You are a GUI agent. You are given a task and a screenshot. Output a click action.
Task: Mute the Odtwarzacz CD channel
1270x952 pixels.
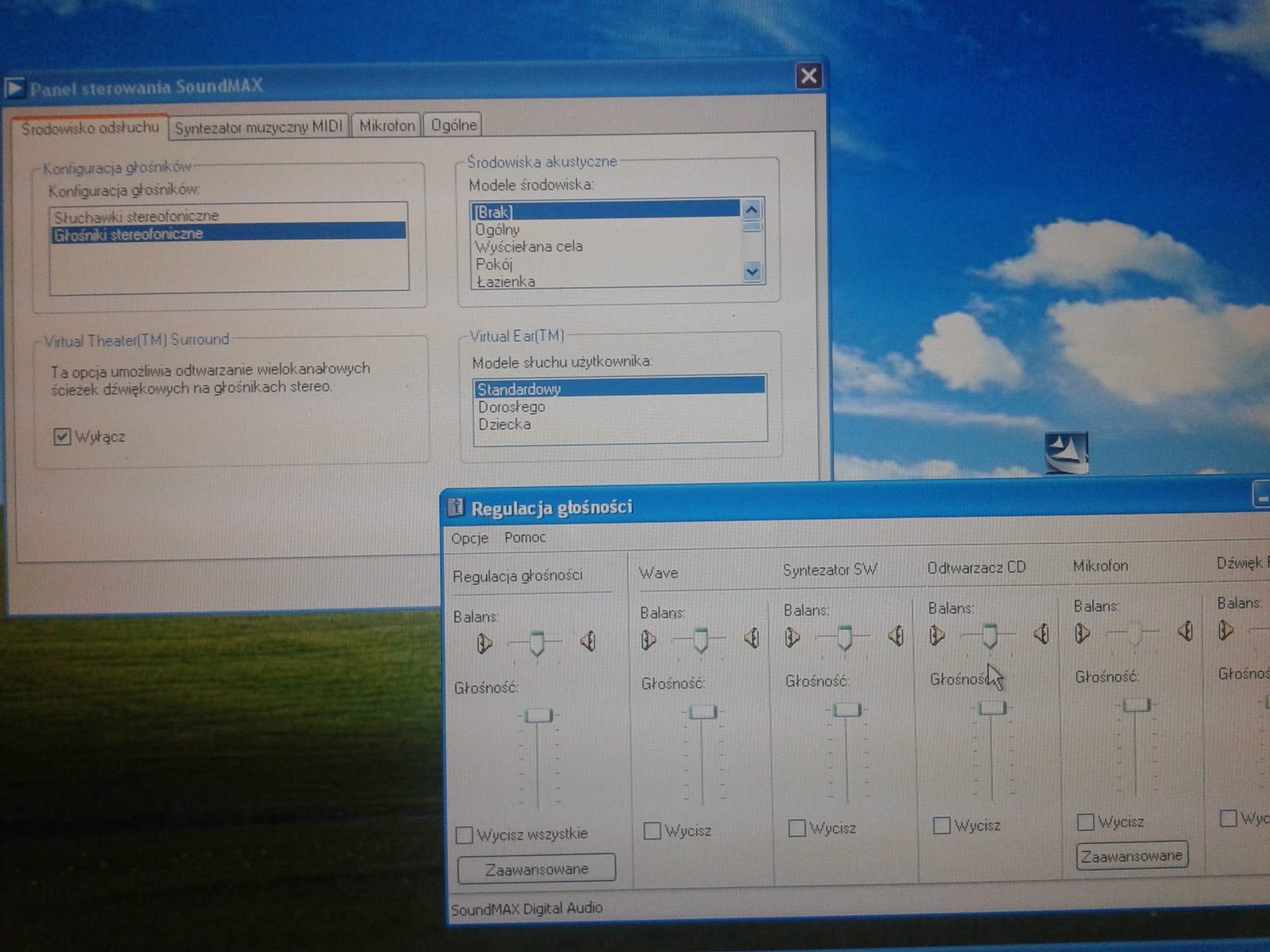(941, 825)
